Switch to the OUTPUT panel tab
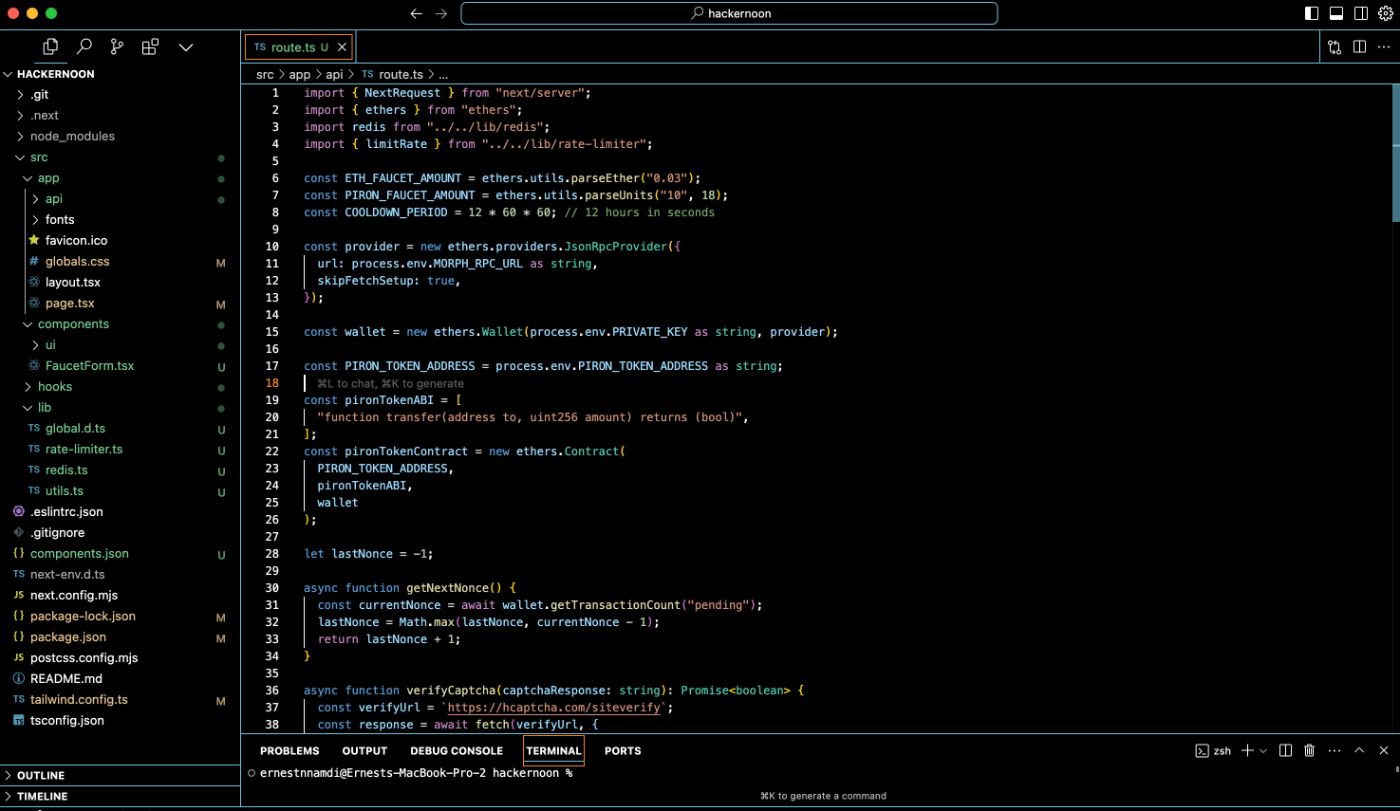Viewport: 1400px width, 811px height. [x=364, y=751]
